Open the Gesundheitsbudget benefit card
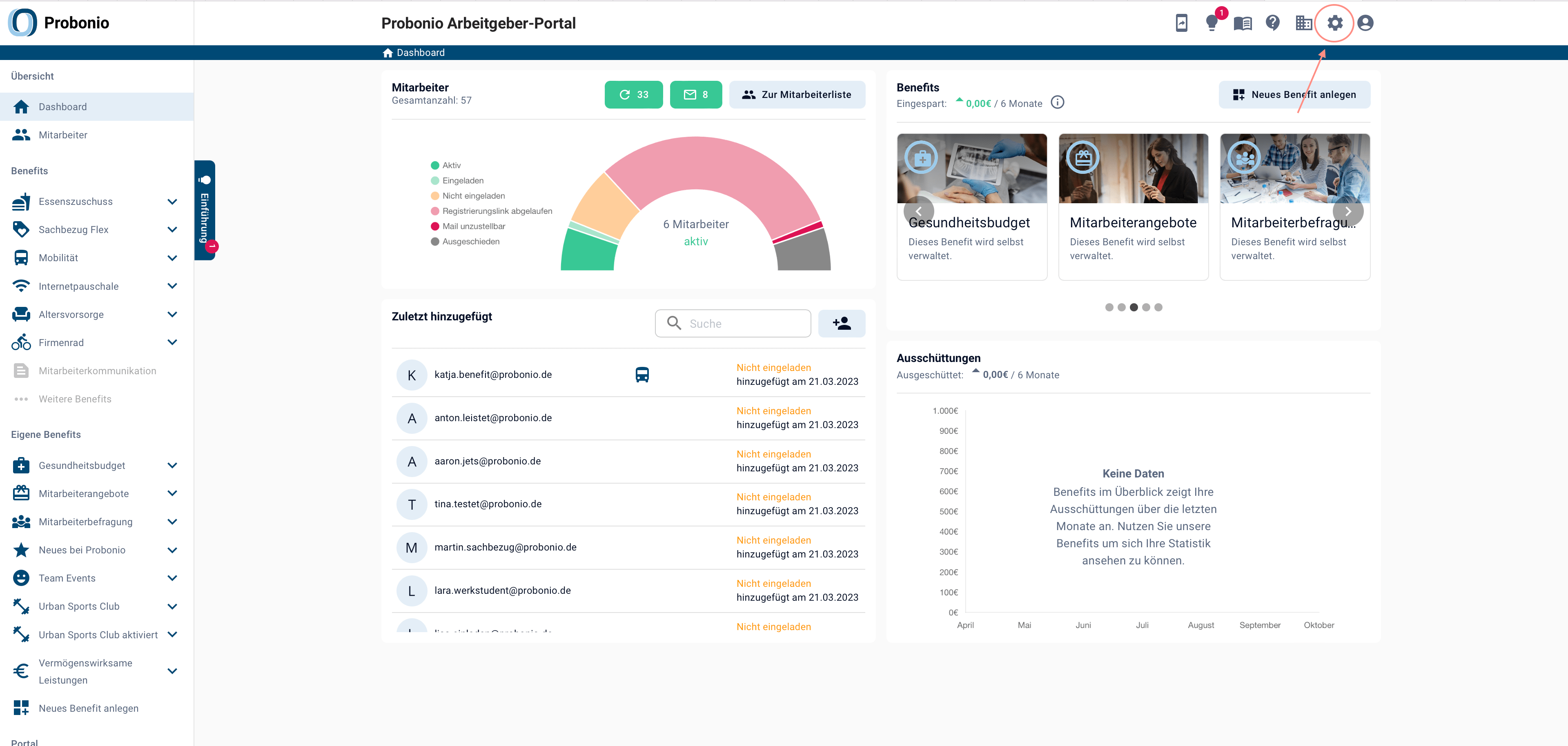 (972, 207)
